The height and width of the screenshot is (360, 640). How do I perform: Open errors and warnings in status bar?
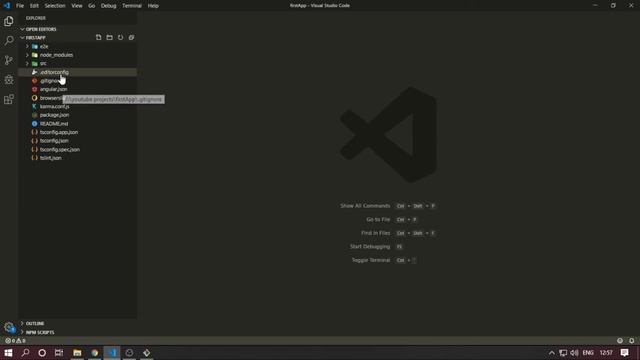tap(15, 340)
